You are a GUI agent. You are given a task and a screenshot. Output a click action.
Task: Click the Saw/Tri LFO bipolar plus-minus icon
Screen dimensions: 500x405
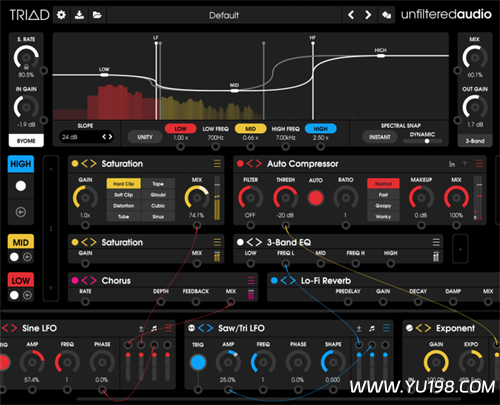point(359,329)
